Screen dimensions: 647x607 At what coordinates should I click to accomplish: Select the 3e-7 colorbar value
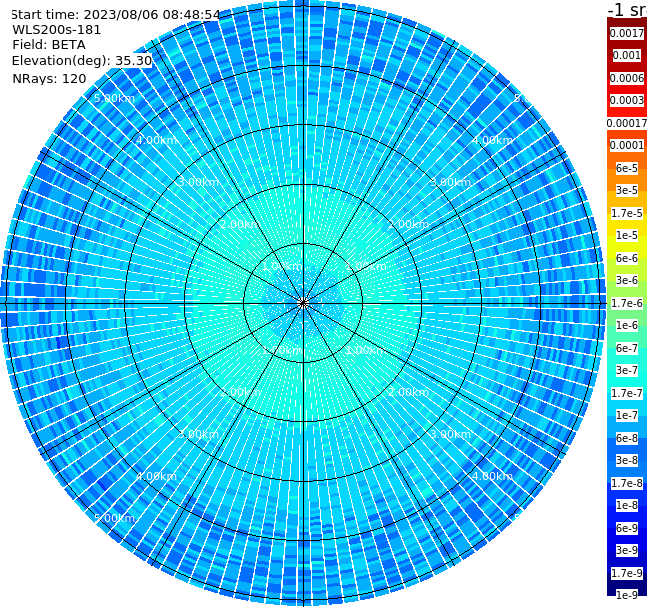[627, 370]
